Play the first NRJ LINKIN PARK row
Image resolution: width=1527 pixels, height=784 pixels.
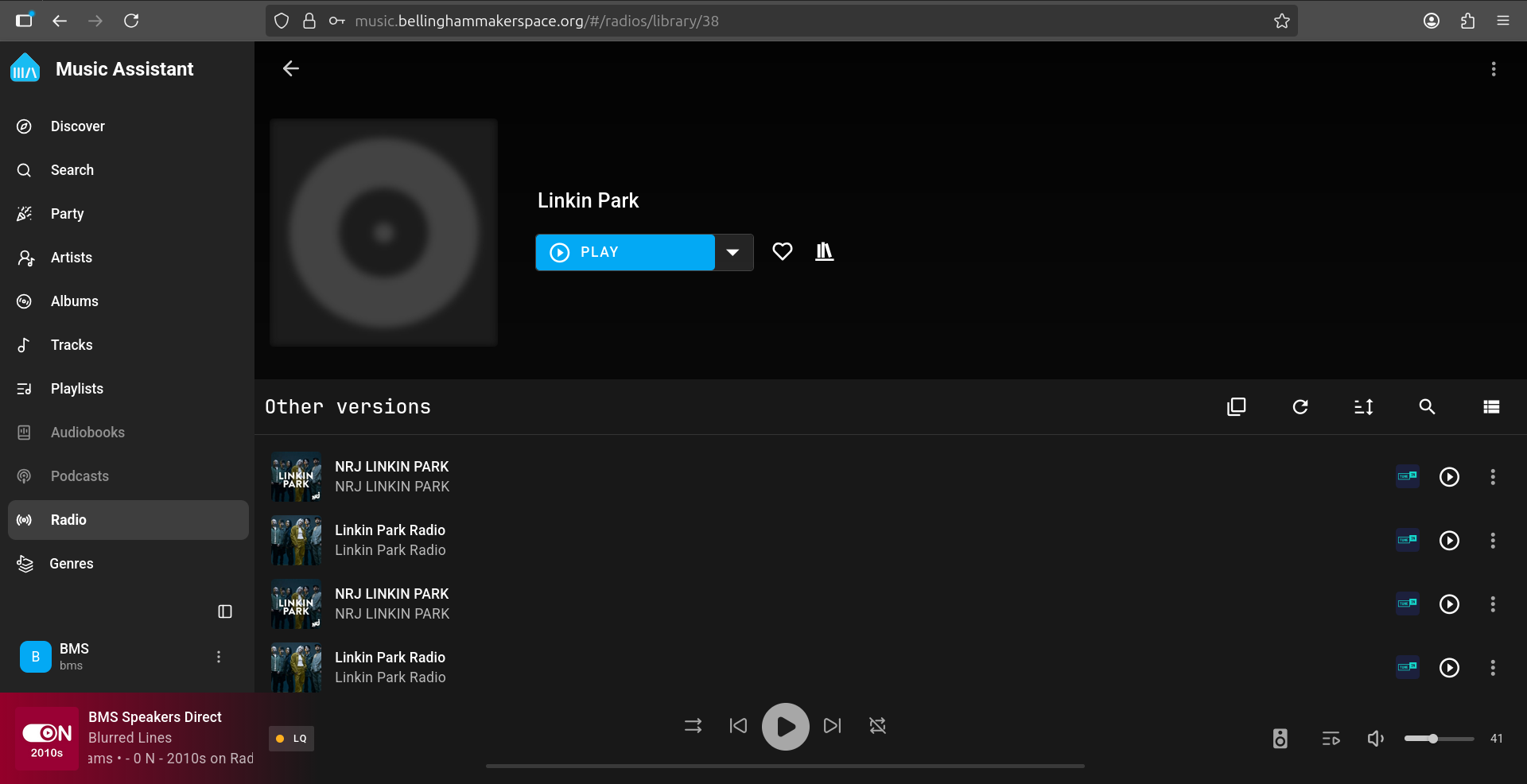[x=1450, y=477]
